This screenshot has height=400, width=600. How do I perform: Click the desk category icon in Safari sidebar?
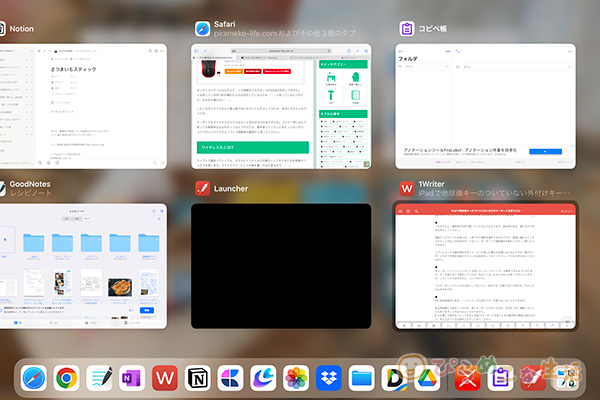(331, 78)
